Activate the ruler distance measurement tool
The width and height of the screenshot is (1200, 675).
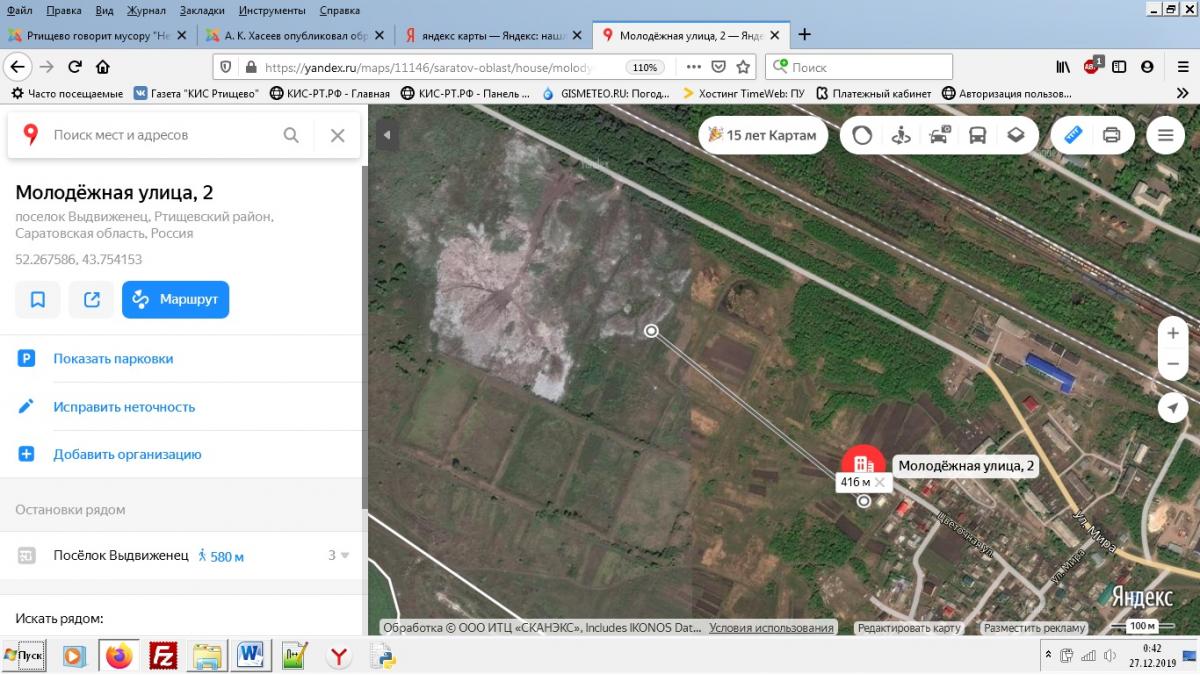pos(1074,135)
